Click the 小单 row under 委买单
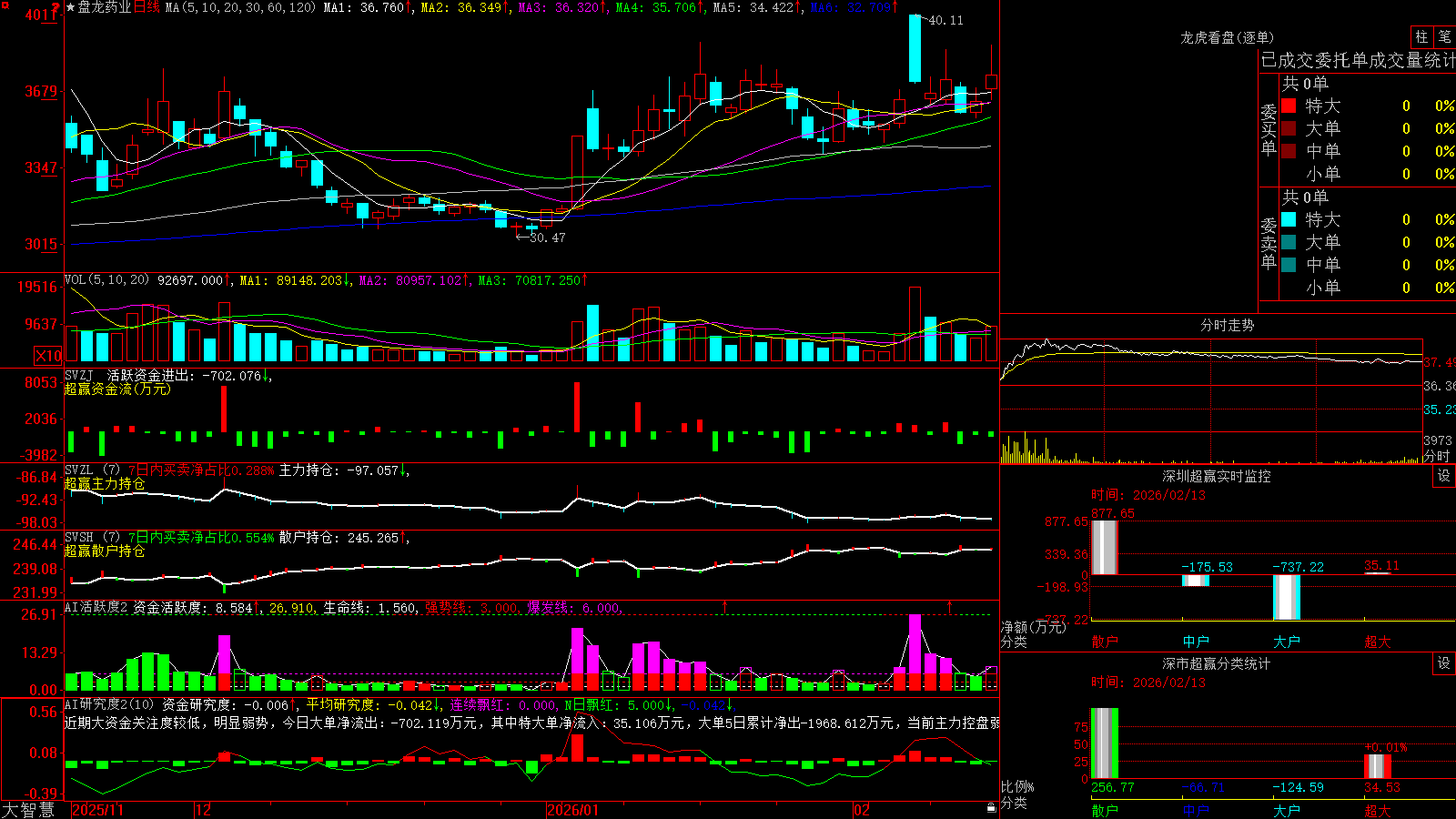 pyautogui.click(x=1368, y=174)
